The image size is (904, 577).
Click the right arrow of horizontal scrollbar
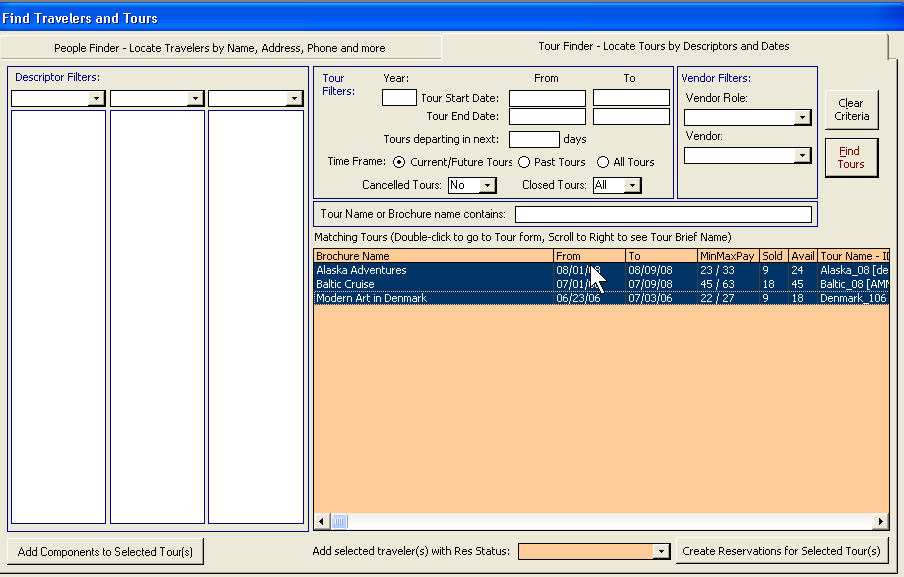pyautogui.click(x=881, y=521)
